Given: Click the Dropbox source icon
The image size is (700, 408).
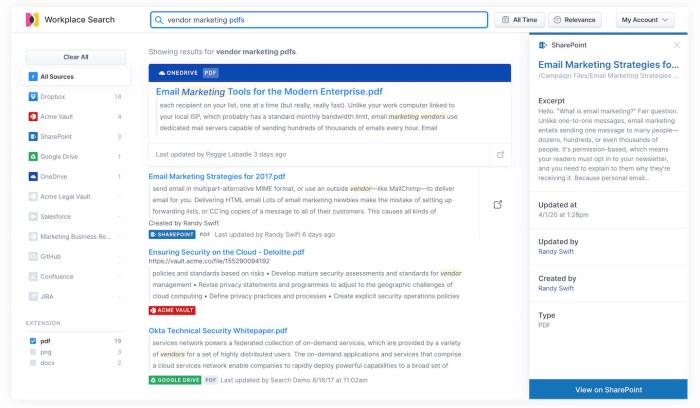Looking at the screenshot, I should pyautogui.click(x=33, y=96).
